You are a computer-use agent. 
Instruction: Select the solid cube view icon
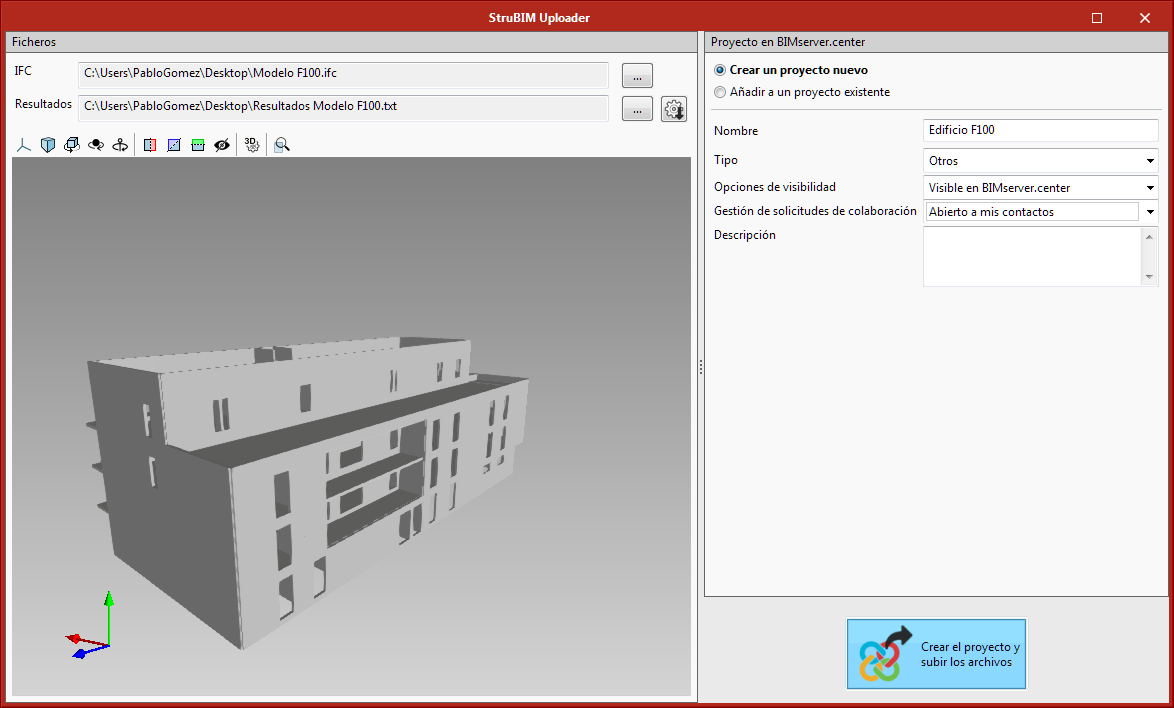point(48,145)
